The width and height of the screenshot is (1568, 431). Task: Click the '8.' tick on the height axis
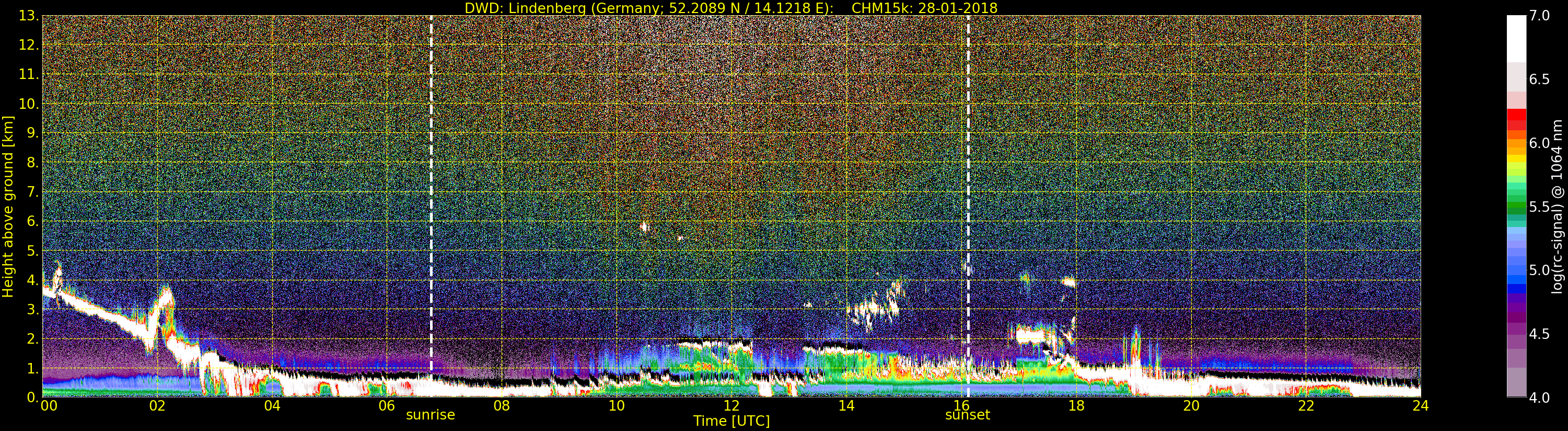[33, 163]
